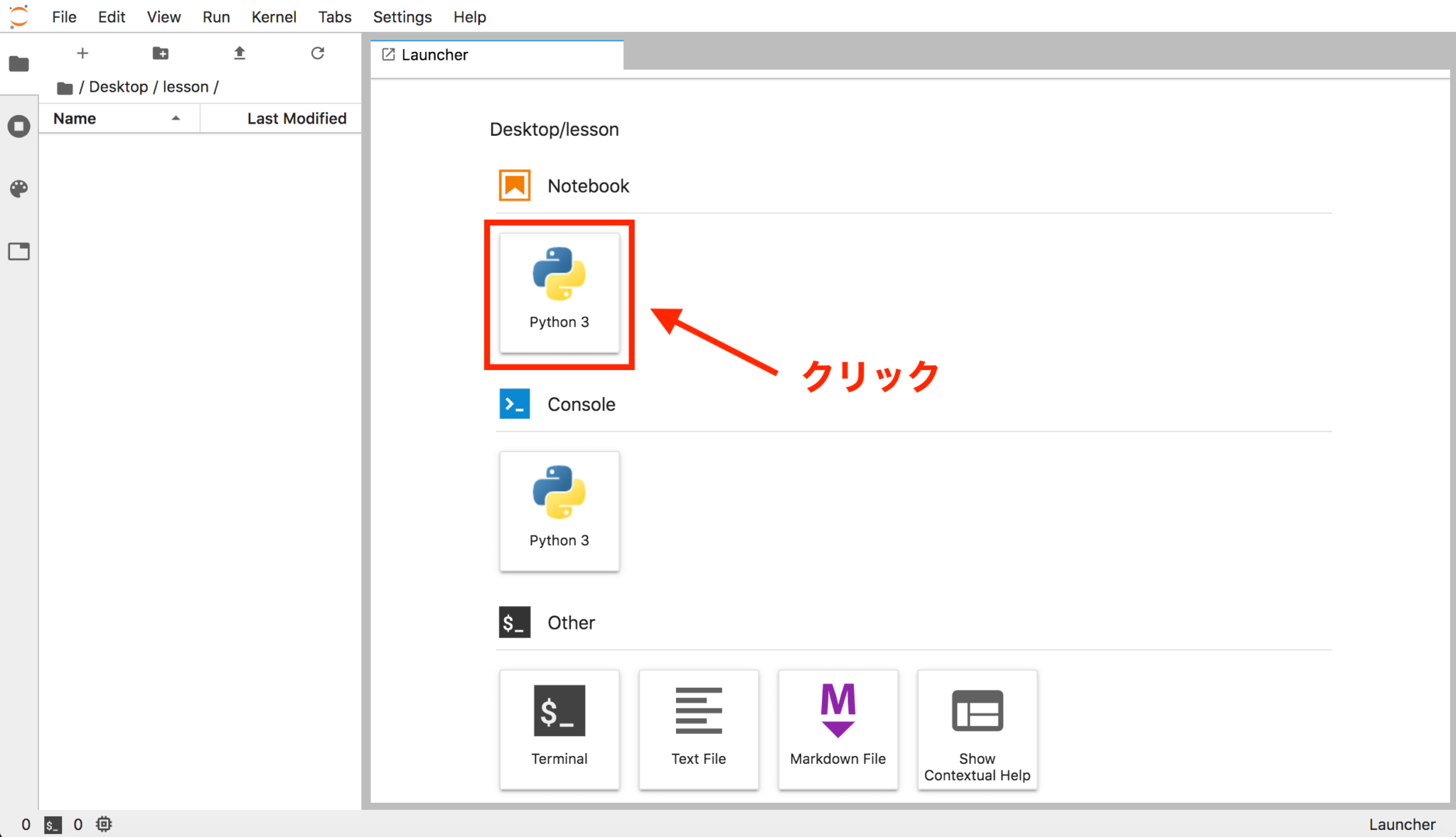Open the Settings menu

pyautogui.click(x=402, y=16)
